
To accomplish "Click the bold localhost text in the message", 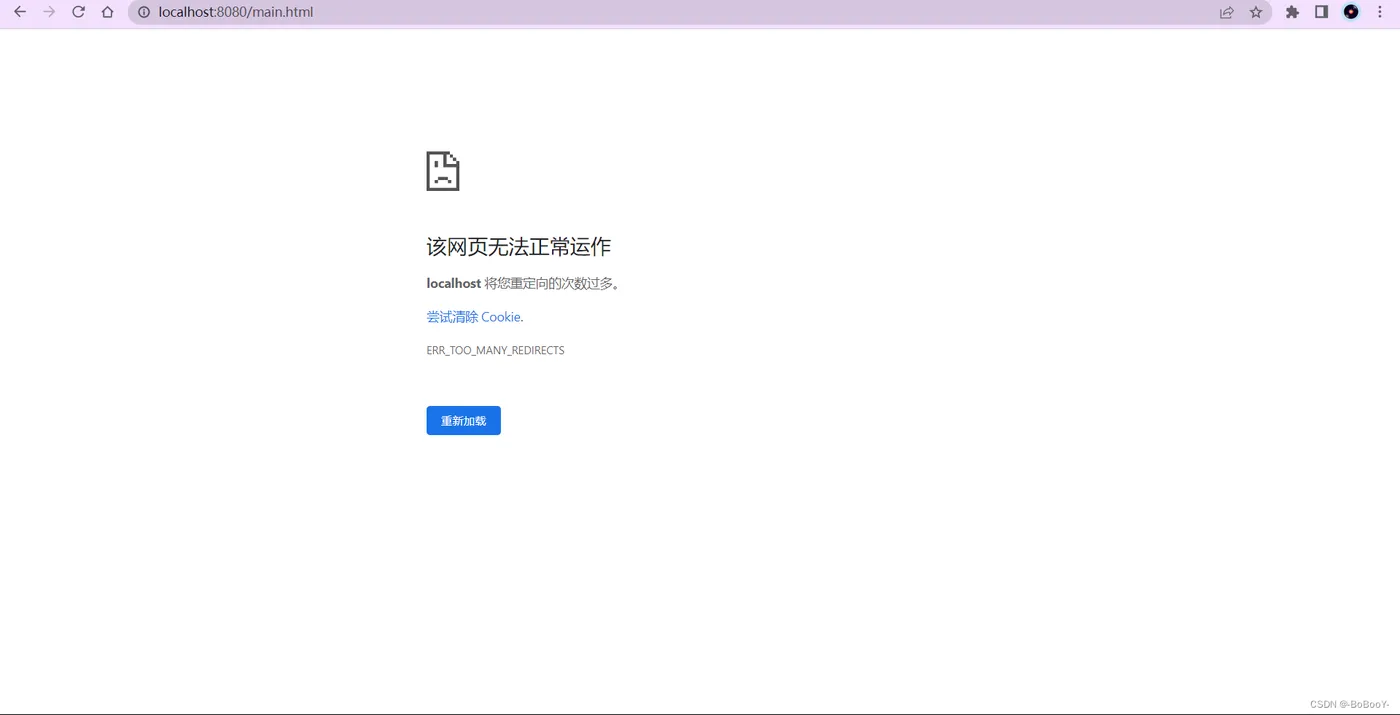I will click(453, 283).
